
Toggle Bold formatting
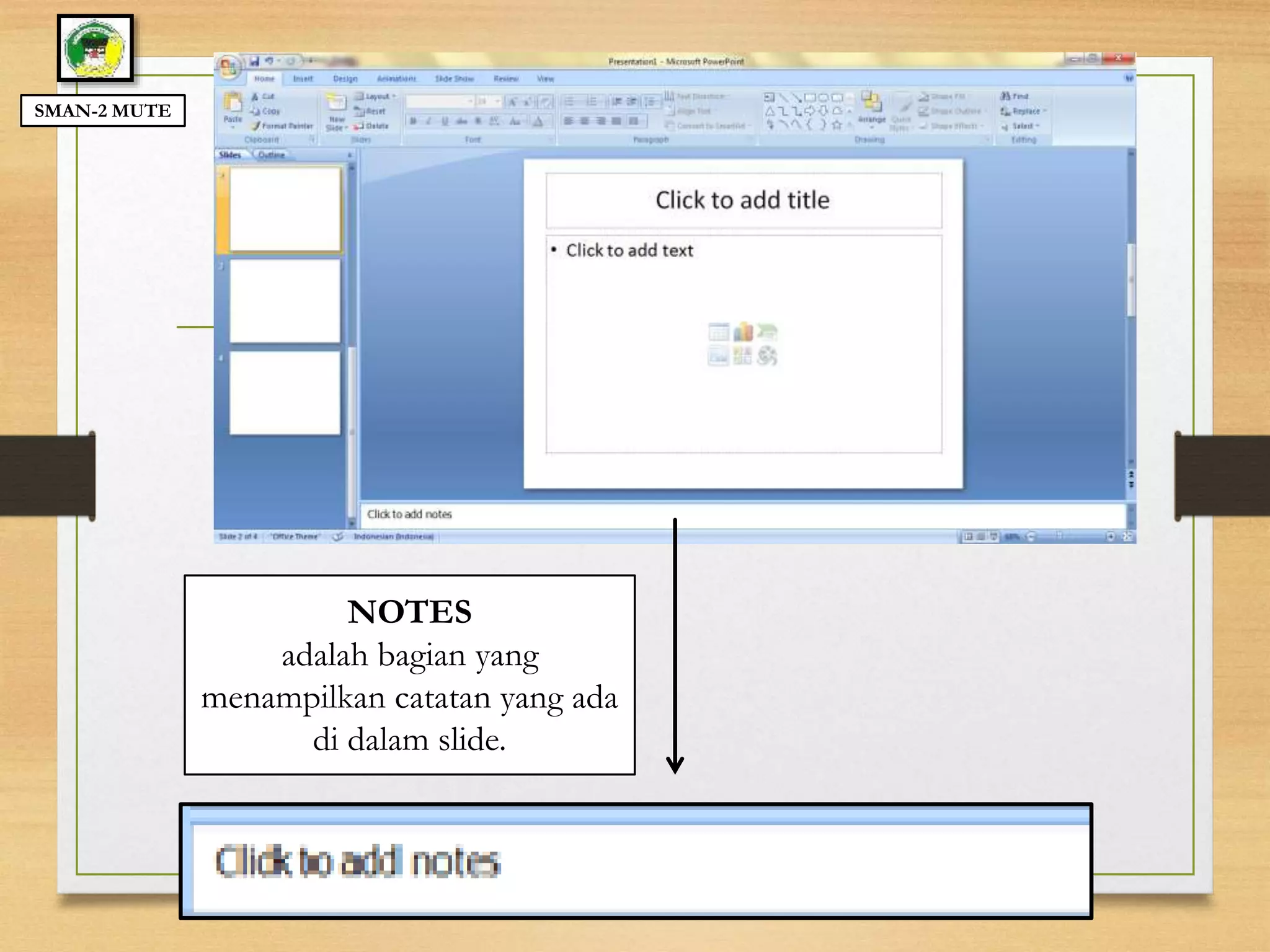(x=413, y=121)
